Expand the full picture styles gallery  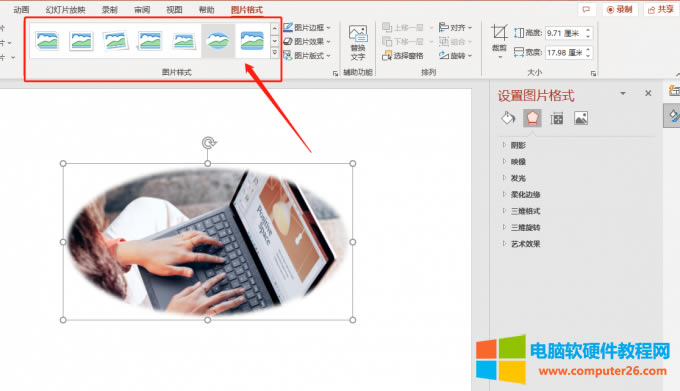pyautogui.click(x=275, y=52)
